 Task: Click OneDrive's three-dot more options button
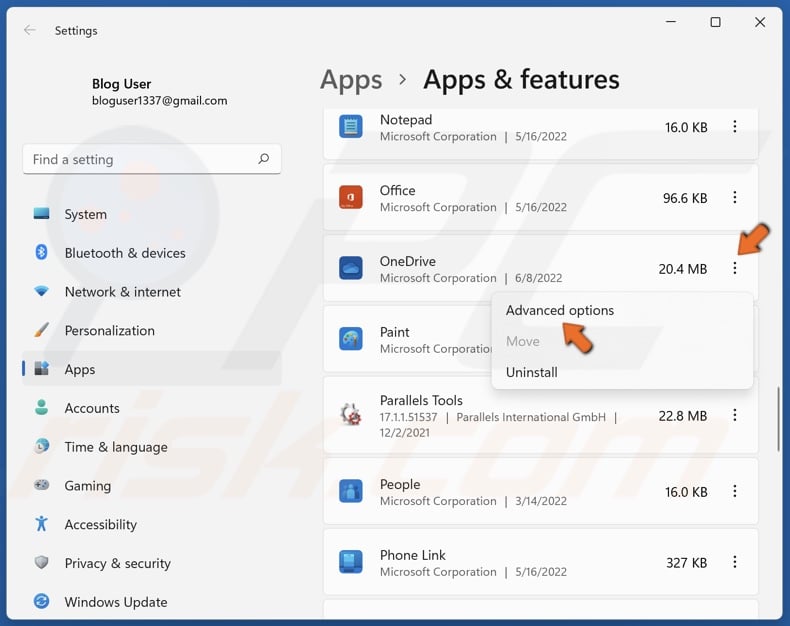click(x=735, y=268)
